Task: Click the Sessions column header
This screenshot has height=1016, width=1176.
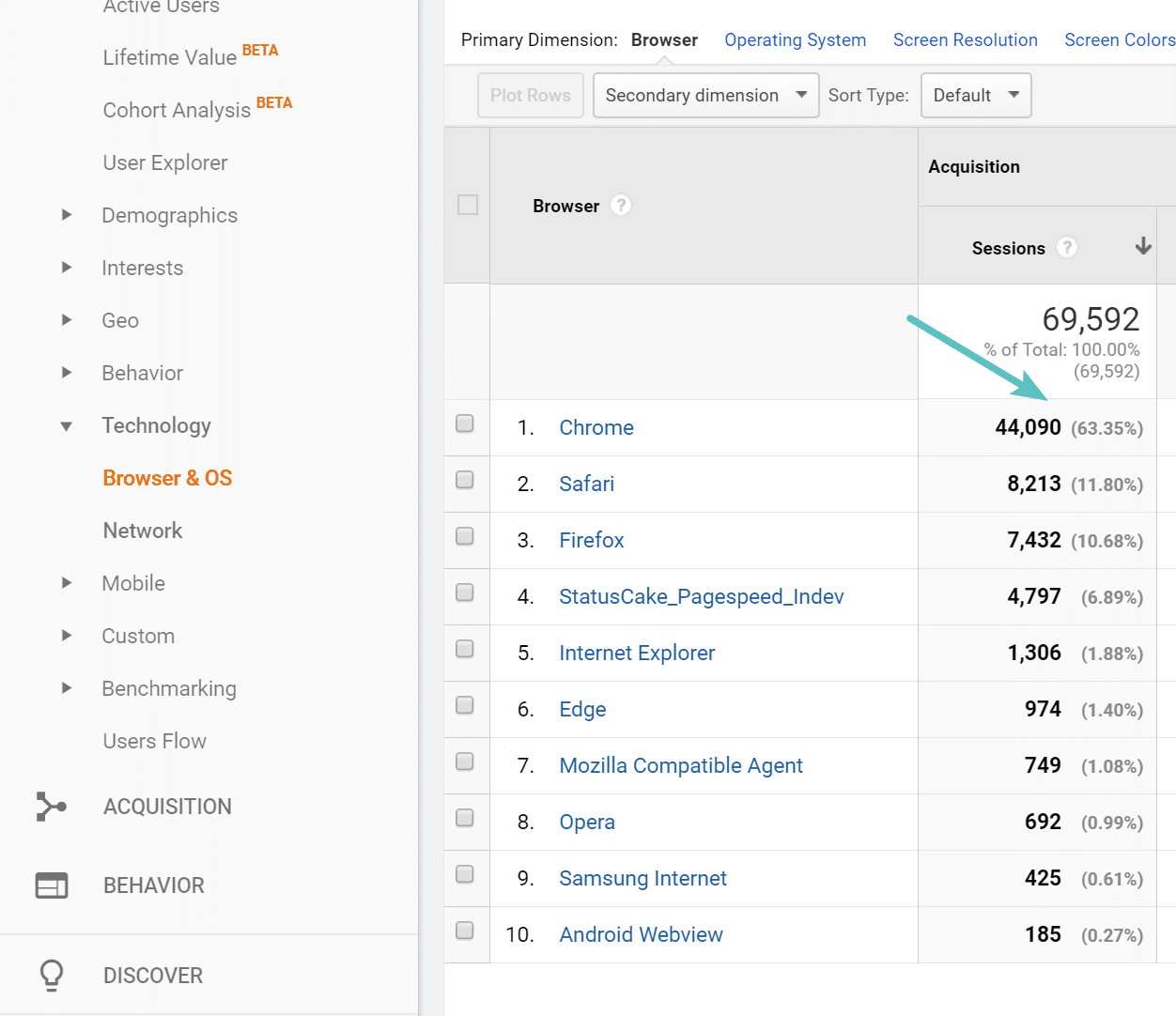Action: coord(1008,248)
